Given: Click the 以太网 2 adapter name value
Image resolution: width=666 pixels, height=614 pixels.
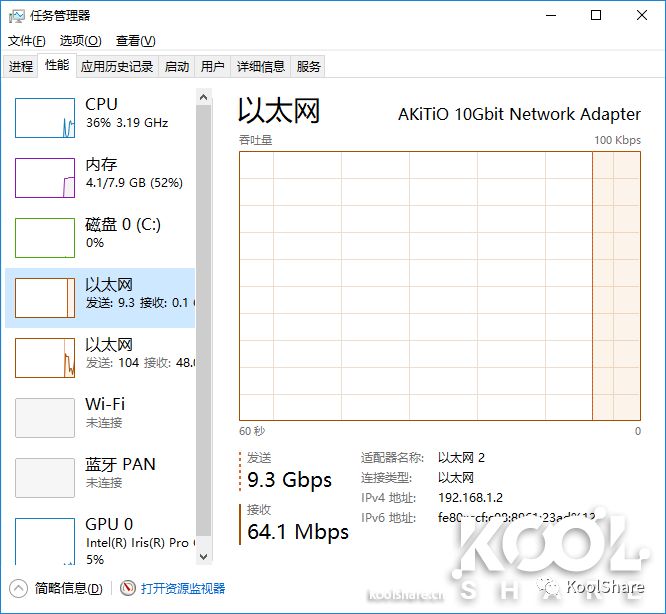Looking at the screenshot, I should tap(461, 458).
